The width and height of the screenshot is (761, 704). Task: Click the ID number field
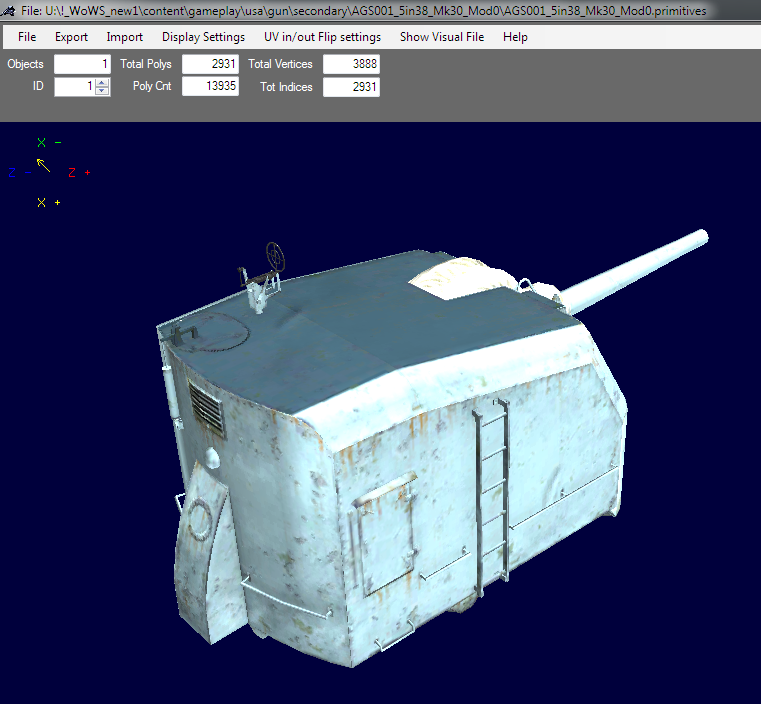click(75, 87)
